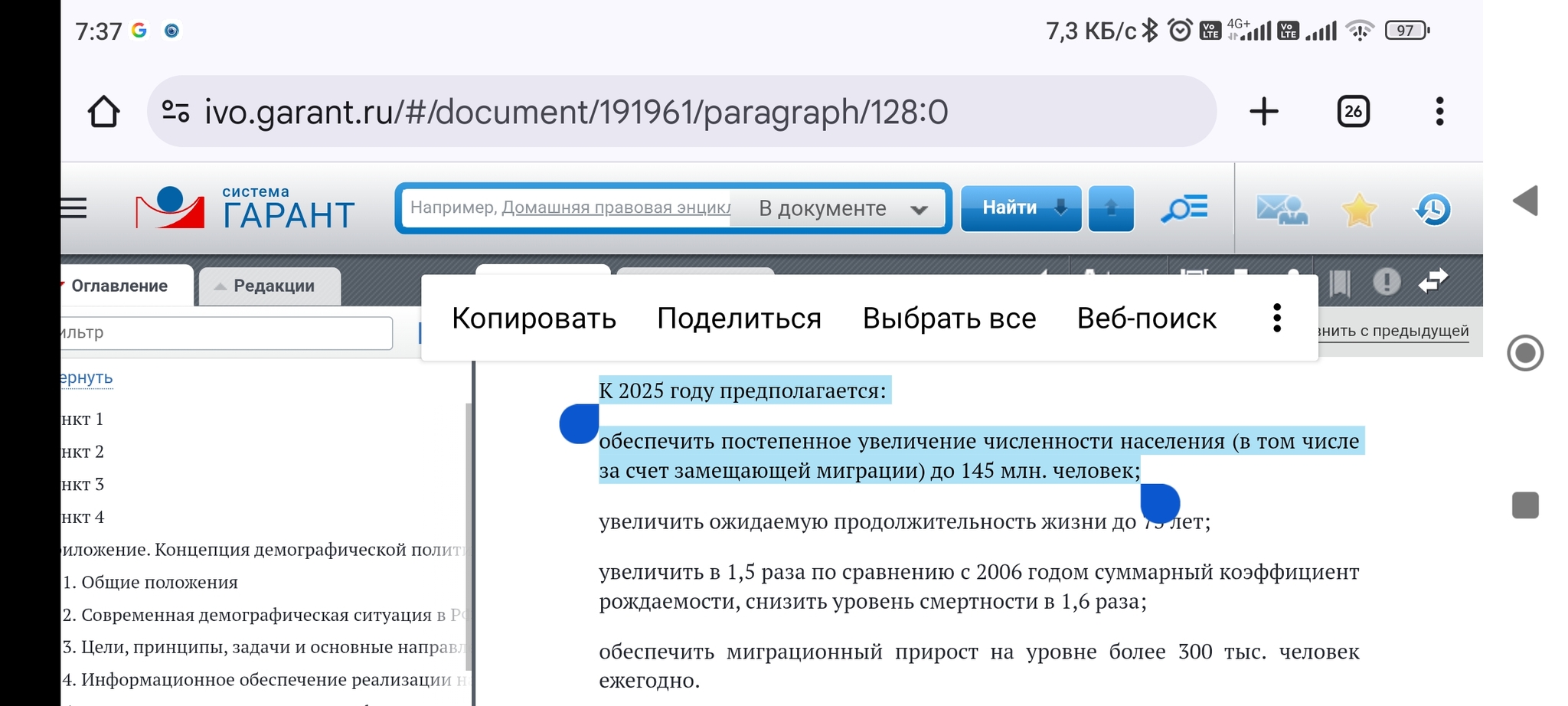Open the advanced search list icon
Image resolution: width=1568 pixels, height=706 pixels.
(x=1184, y=208)
